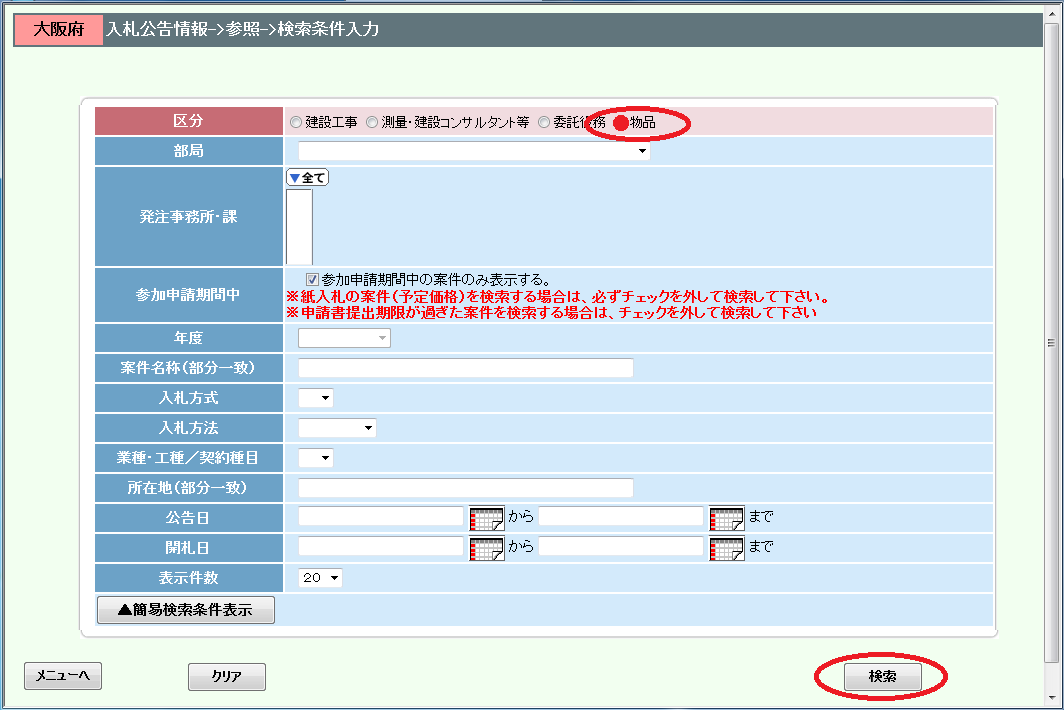Open calendar for 公告日 start date
Viewport: 1064px width, 710px height.
pyautogui.click(x=486, y=518)
